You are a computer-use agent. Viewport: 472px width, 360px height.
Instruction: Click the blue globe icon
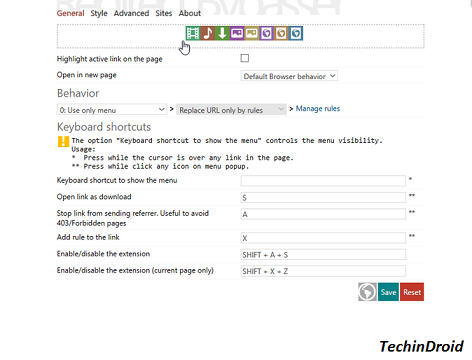(x=296, y=33)
